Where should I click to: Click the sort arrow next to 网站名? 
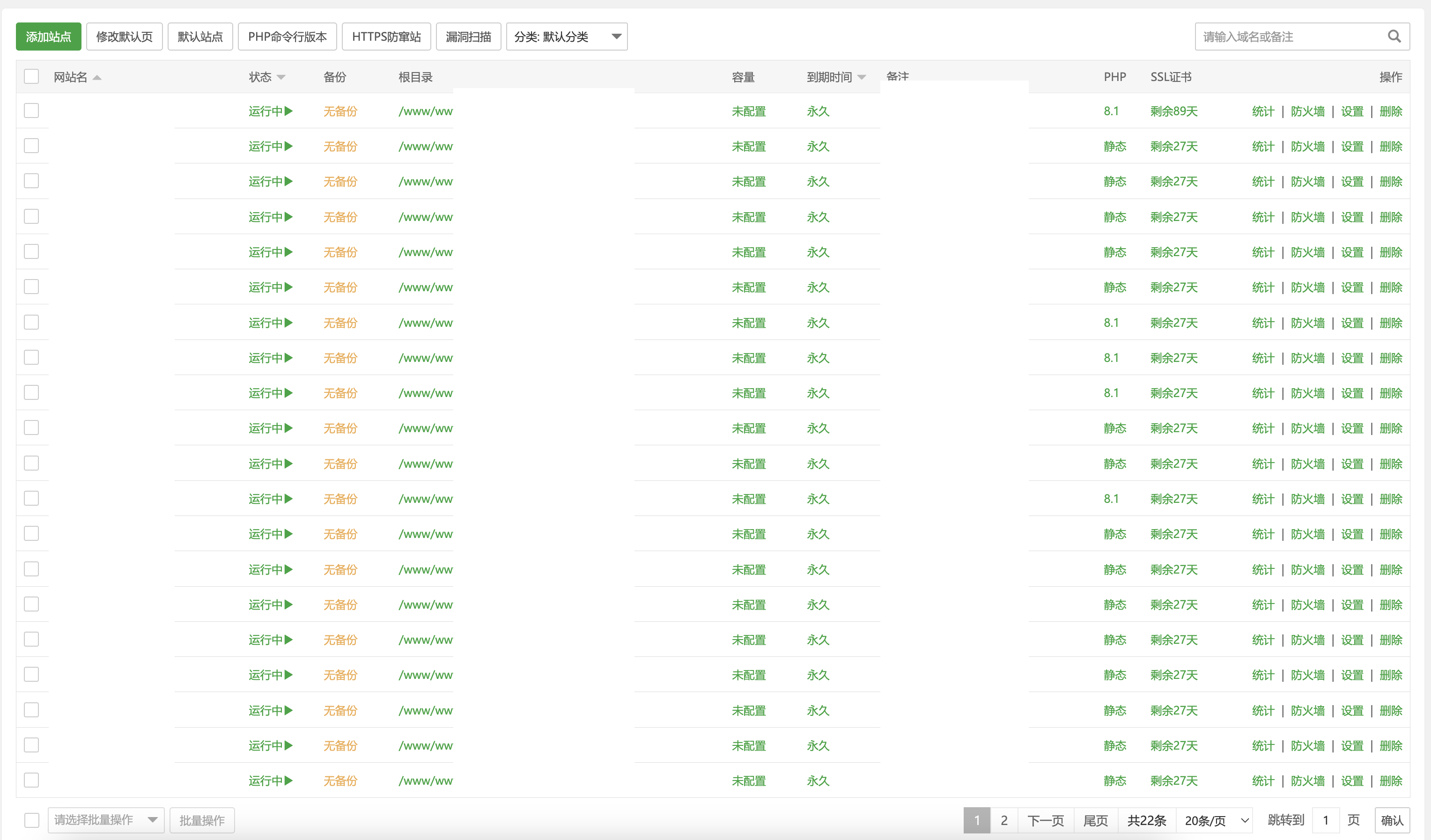click(x=97, y=77)
